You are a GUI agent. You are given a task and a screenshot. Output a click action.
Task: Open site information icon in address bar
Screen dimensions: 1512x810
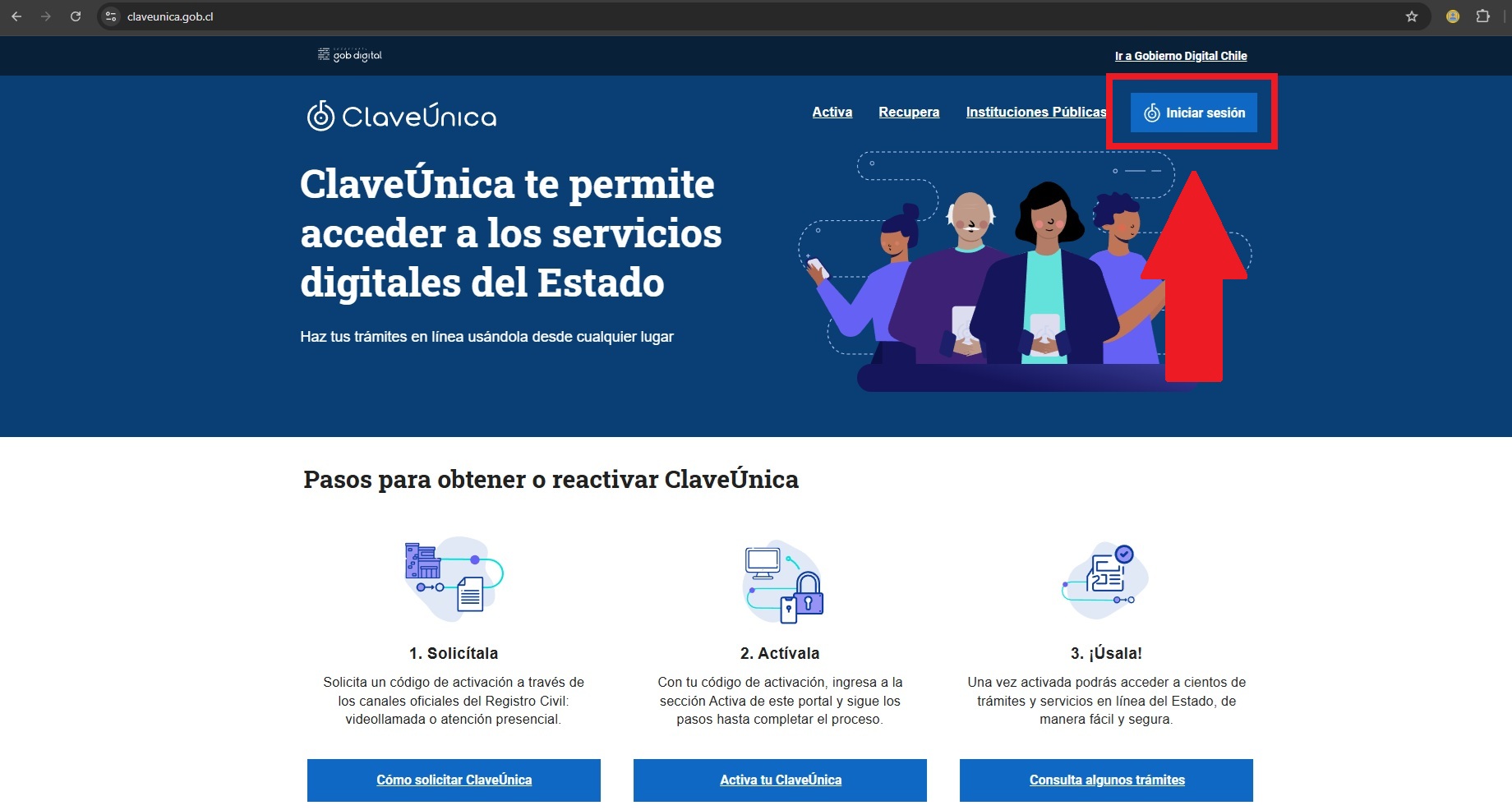112,16
